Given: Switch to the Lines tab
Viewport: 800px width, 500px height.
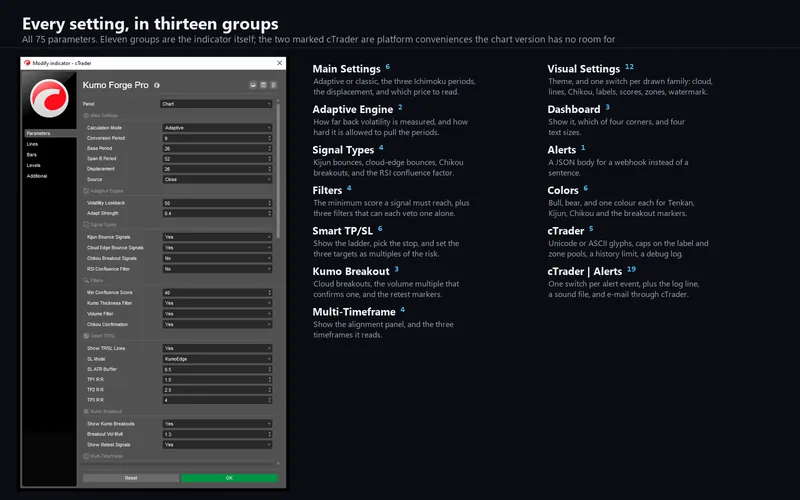Looking at the screenshot, I should point(32,144).
